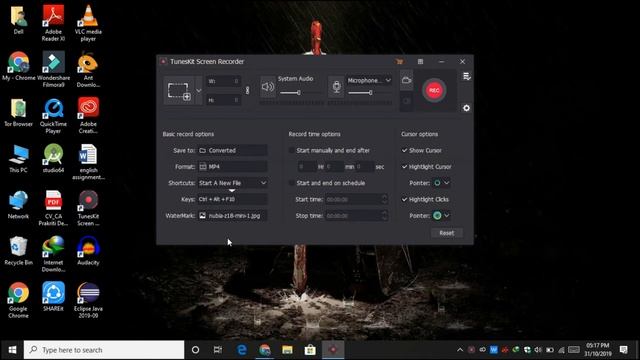Enable Start and end on schedule
This screenshot has height=360, width=640.
point(291,183)
